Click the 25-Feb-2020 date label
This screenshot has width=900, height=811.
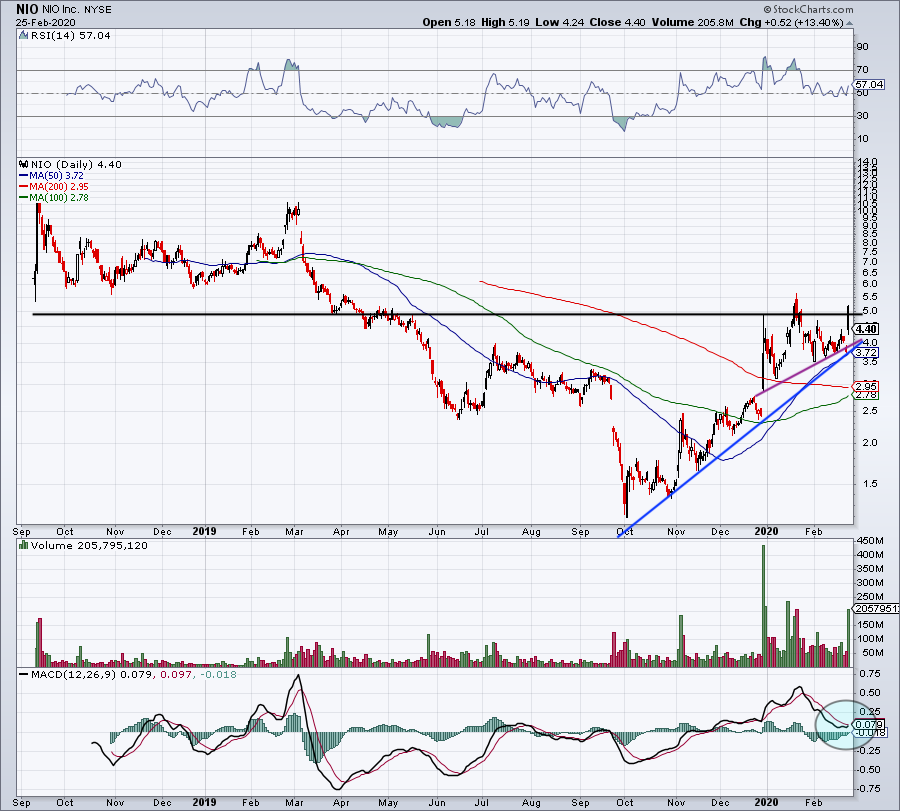(x=45, y=23)
